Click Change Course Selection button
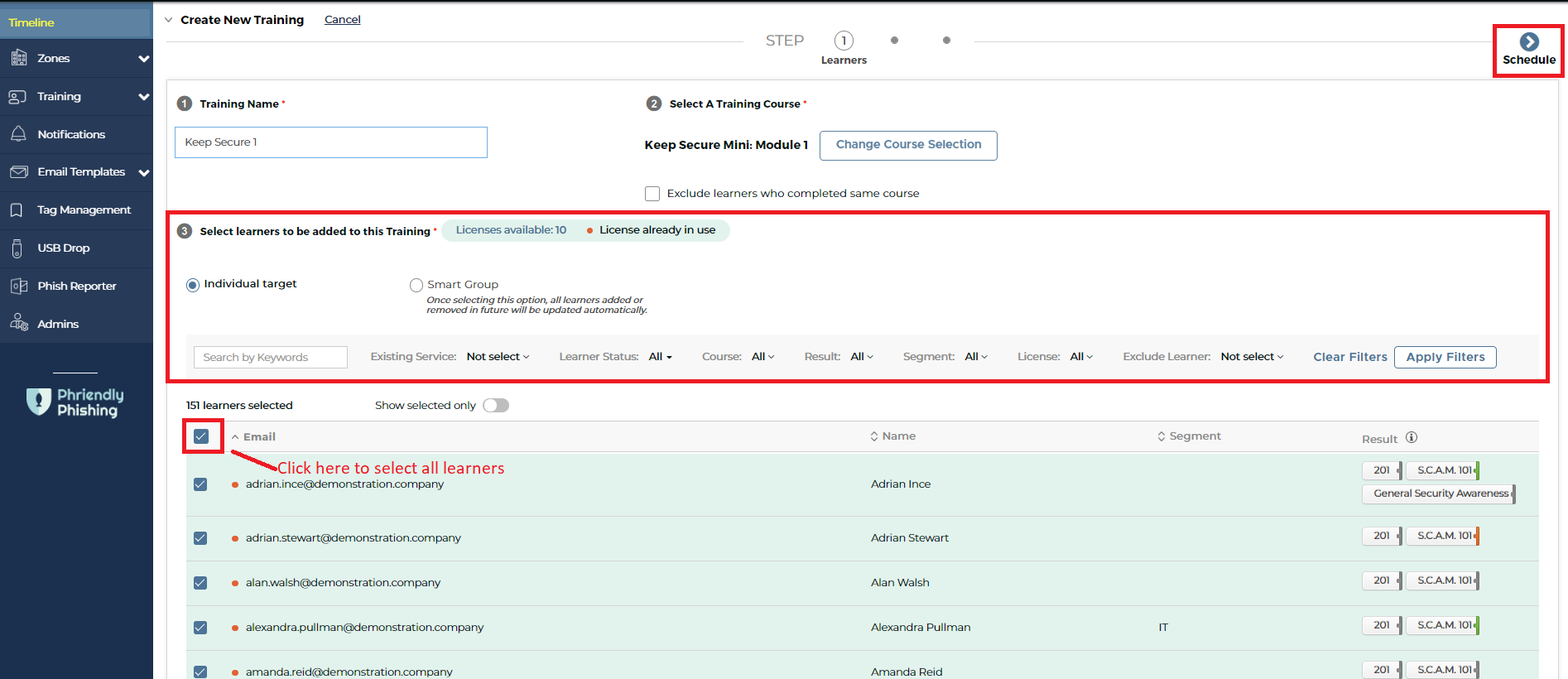 [908, 145]
